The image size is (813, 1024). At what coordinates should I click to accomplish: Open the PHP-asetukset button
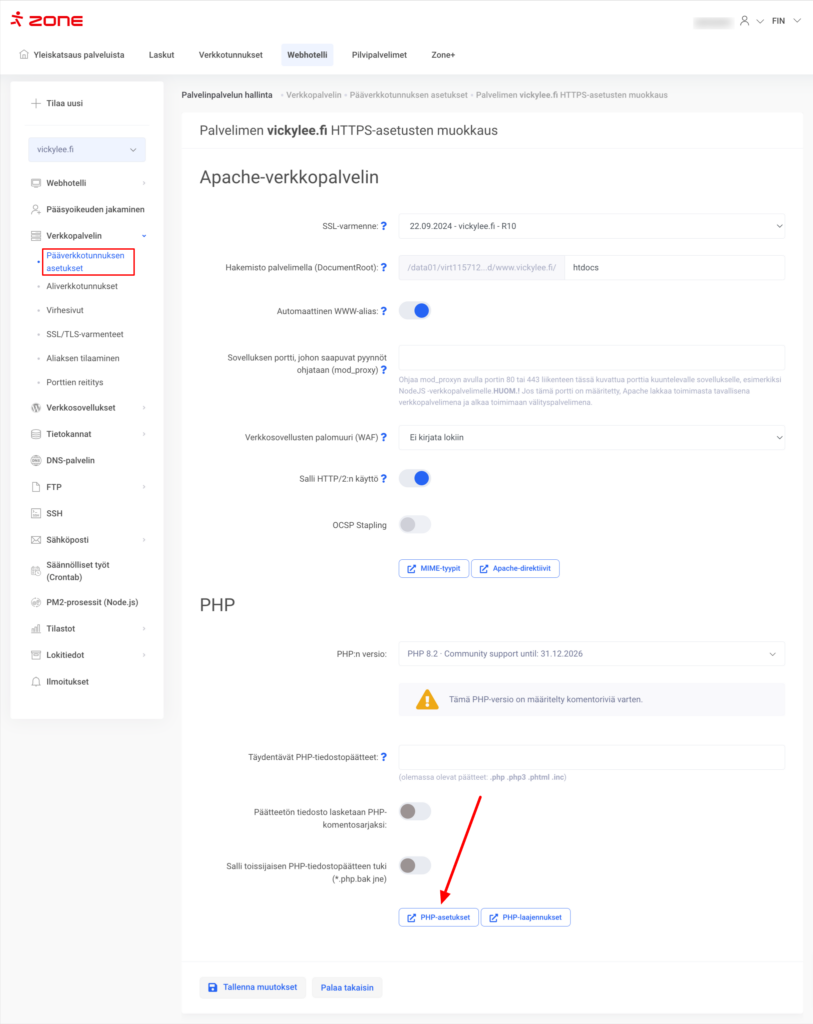pyautogui.click(x=438, y=917)
